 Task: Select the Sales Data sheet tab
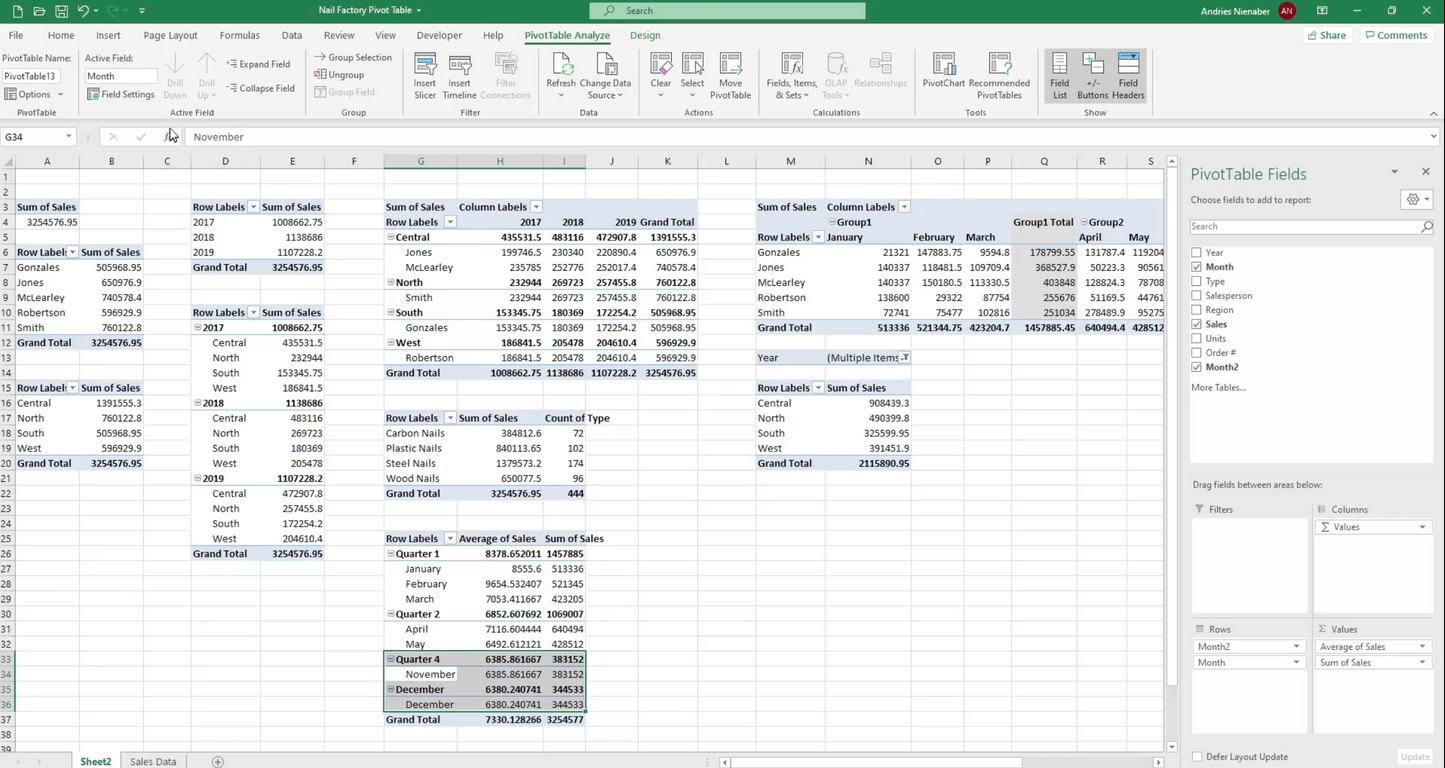tap(152, 761)
